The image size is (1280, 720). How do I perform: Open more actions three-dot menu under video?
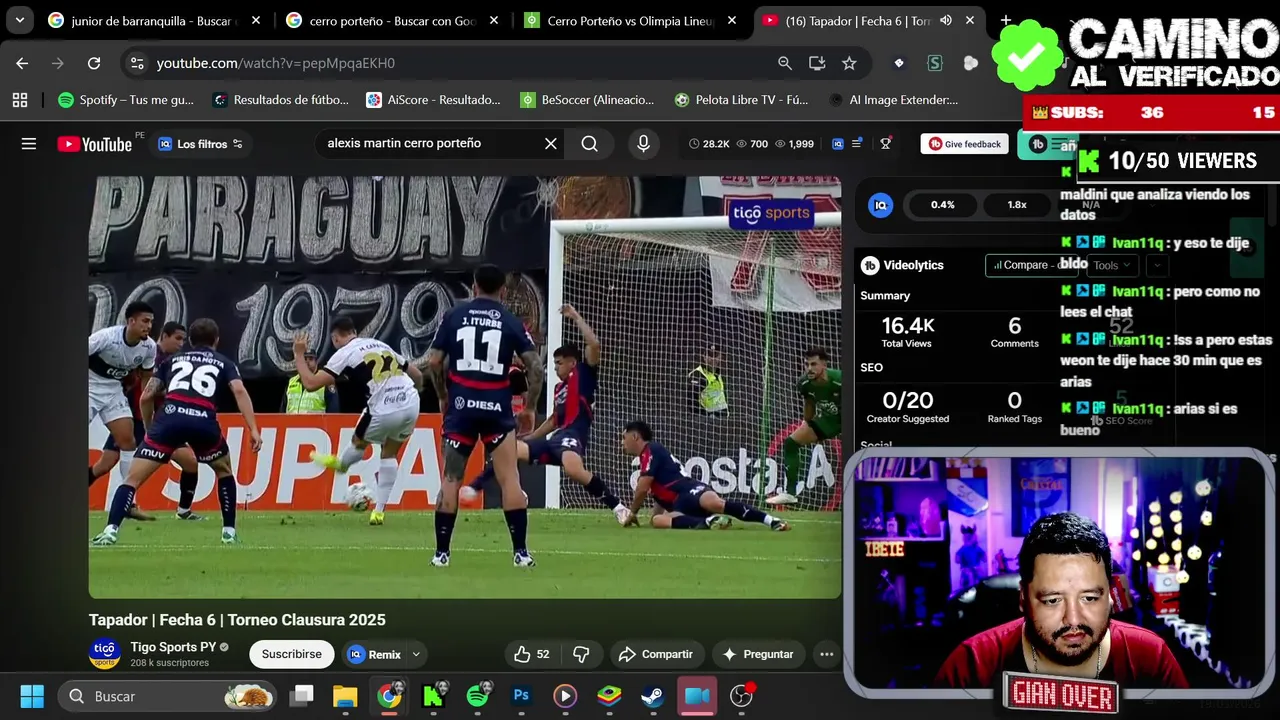pos(826,654)
